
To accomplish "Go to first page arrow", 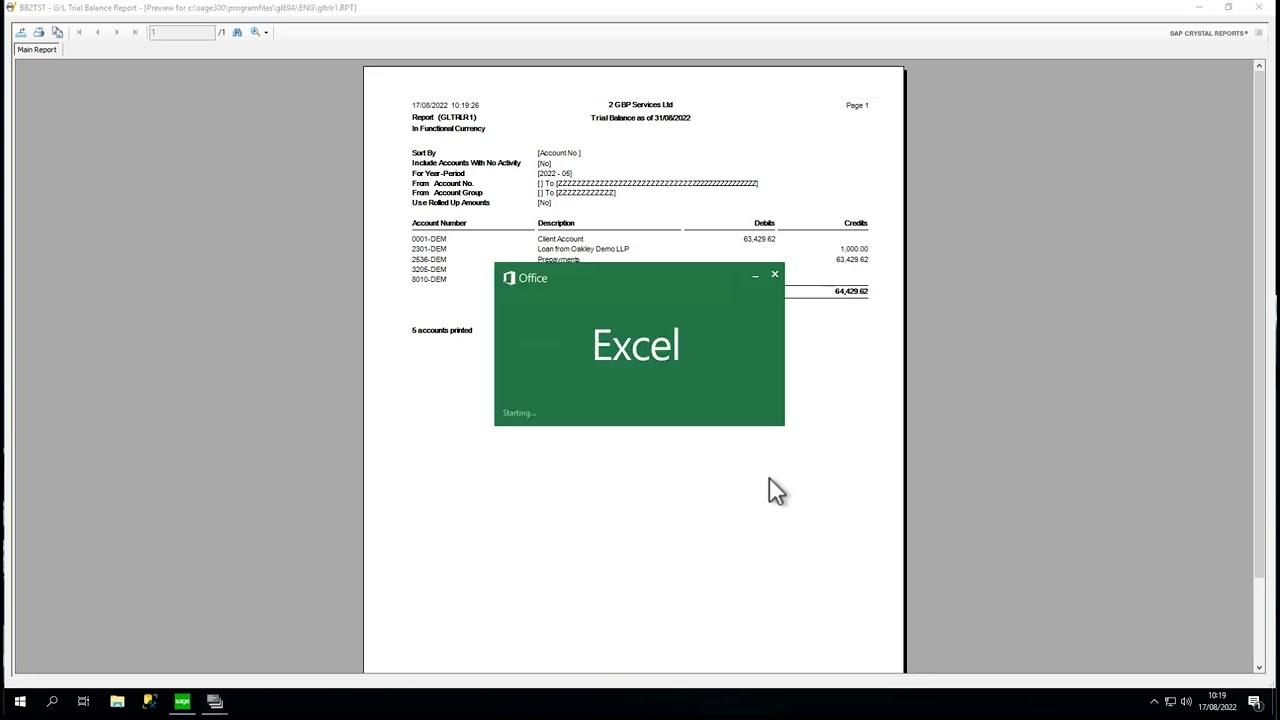I will pyautogui.click(x=79, y=32).
